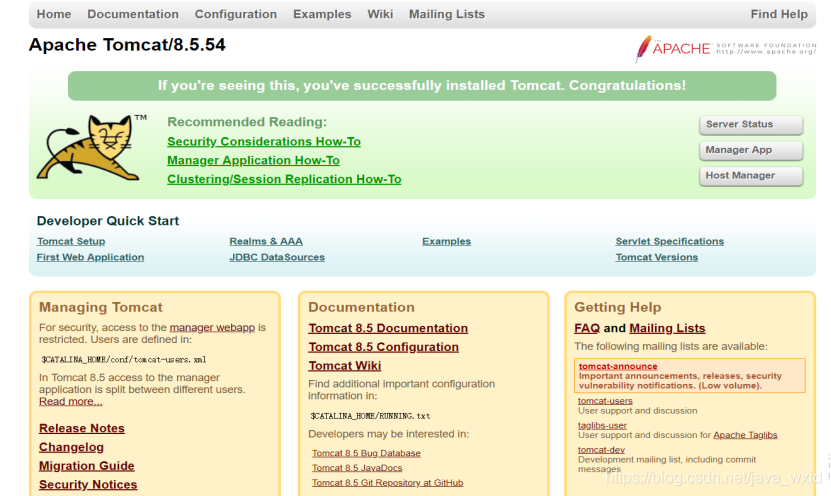Screen dimensions: 831x496
Task: Open Tomcat 8.5 JavaDocs link
Action: (x=357, y=468)
